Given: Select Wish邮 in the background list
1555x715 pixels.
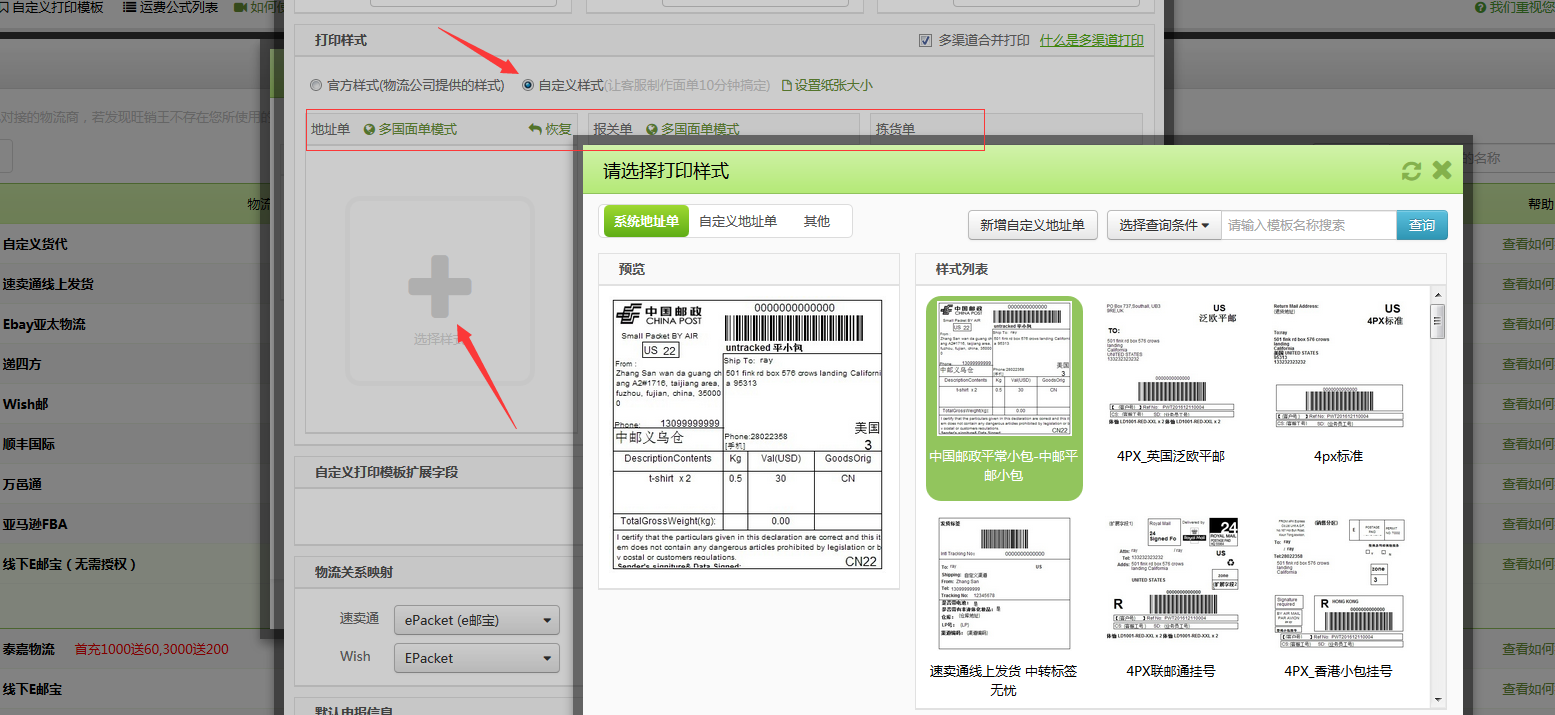Looking at the screenshot, I should coord(26,404).
